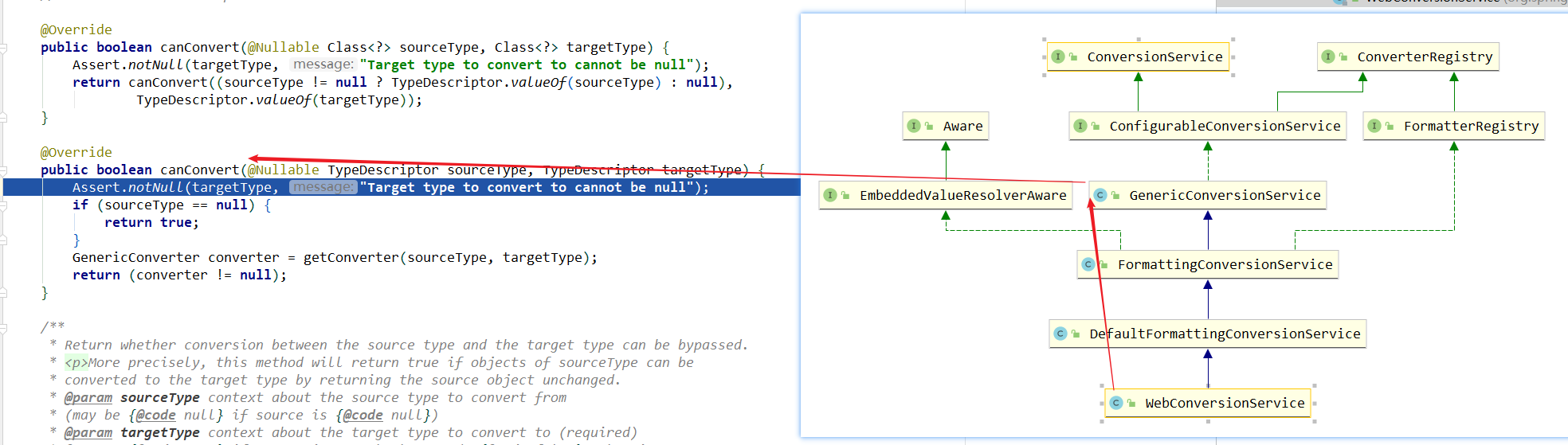This screenshot has height=445, width=1568.
Task: Click the <p> tag in Javadoc comment
Action: click(x=76, y=362)
